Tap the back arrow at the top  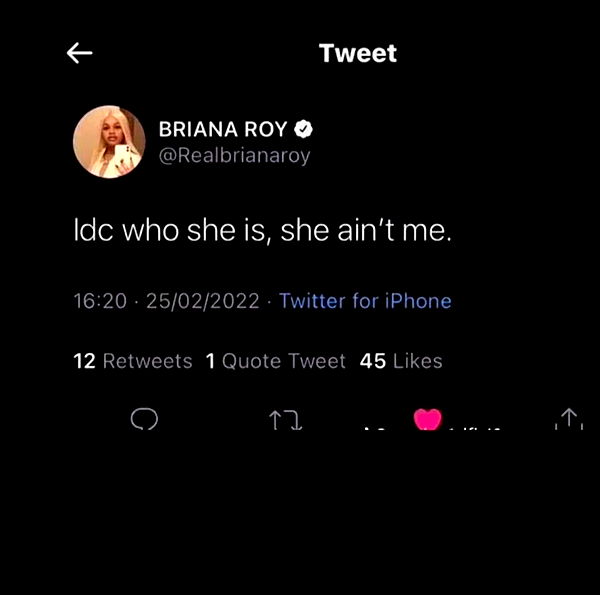coord(80,54)
